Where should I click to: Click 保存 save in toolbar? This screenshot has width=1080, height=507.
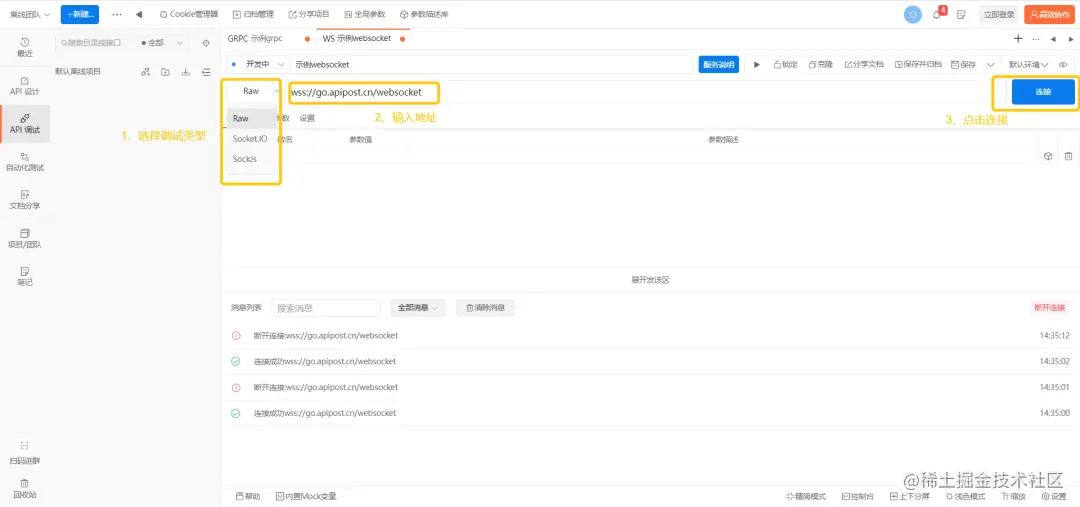[x=964, y=64]
